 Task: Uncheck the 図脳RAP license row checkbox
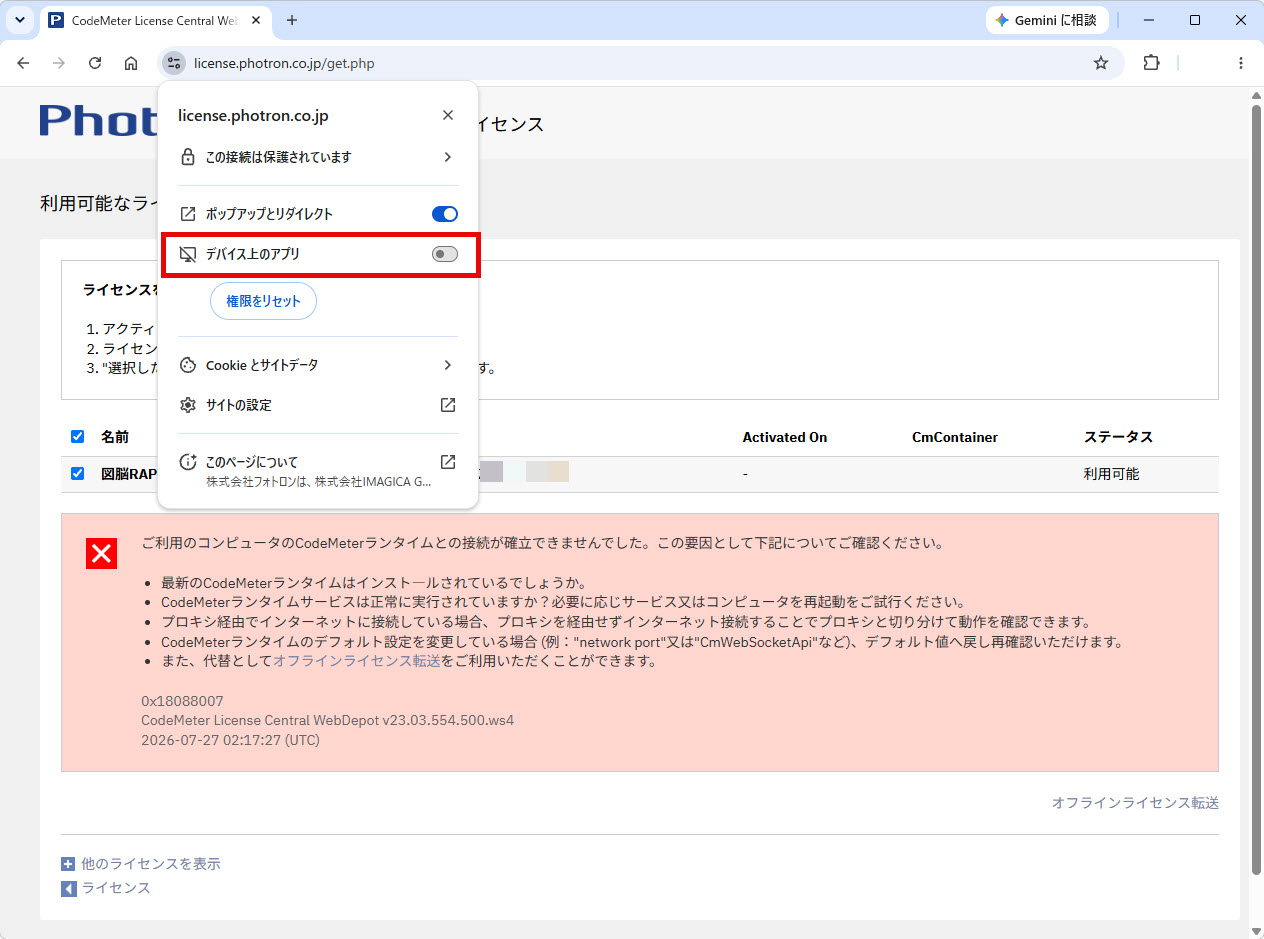click(x=78, y=474)
